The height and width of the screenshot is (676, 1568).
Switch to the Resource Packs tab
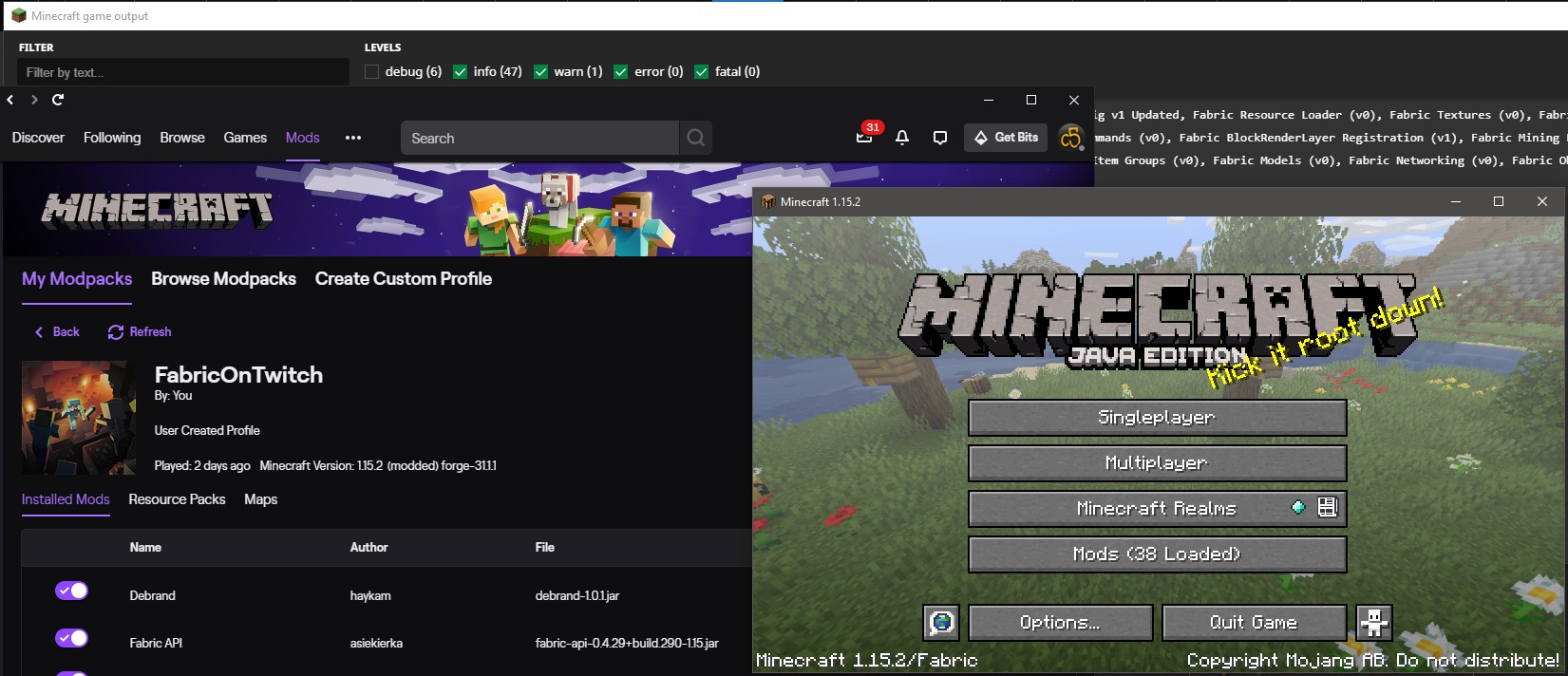[x=177, y=499]
